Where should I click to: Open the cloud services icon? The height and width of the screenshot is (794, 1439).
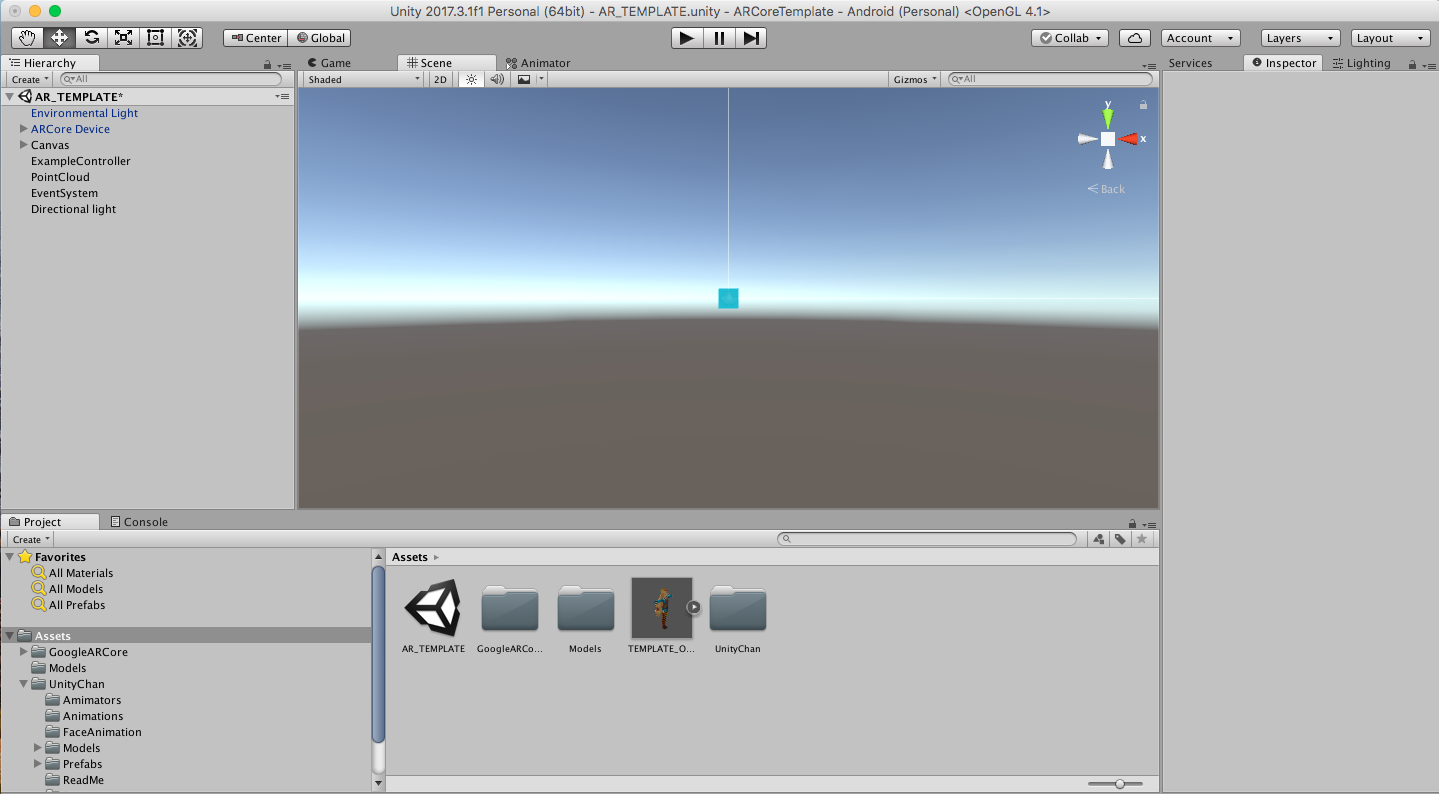click(1134, 38)
